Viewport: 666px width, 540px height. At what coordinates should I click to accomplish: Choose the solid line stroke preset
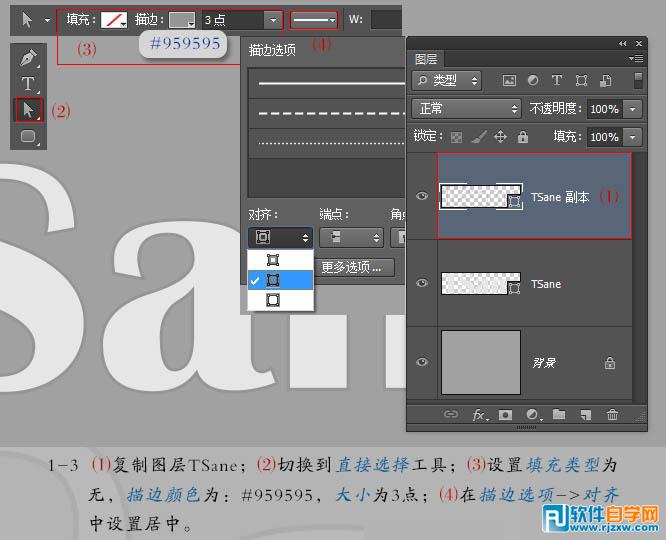[x=326, y=83]
